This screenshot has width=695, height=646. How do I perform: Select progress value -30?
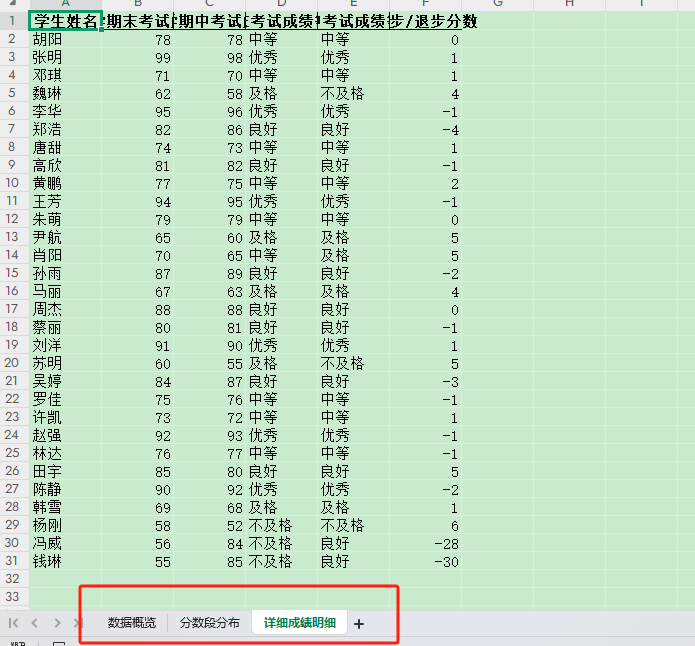(x=426, y=561)
